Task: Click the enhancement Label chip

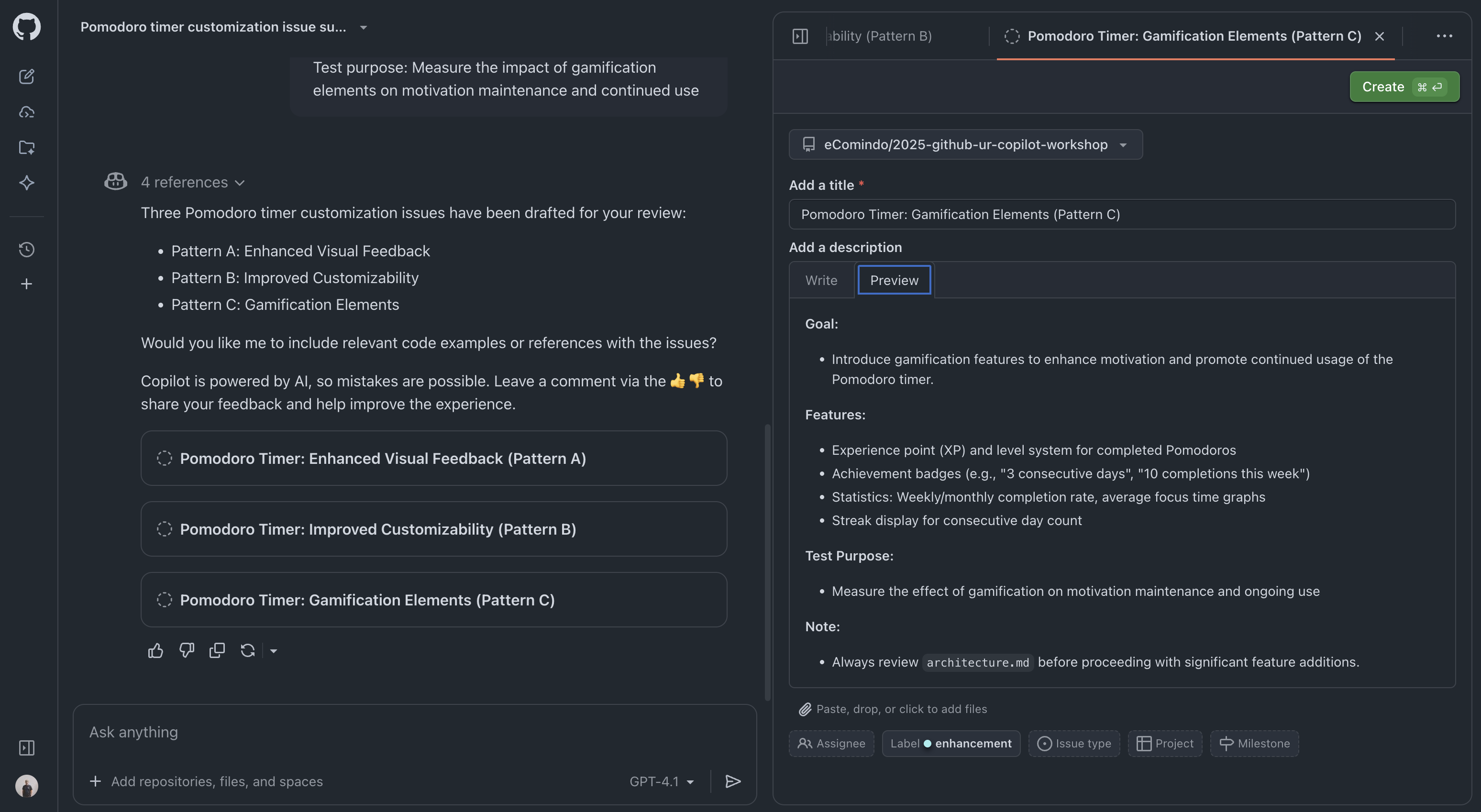Action: click(x=951, y=744)
